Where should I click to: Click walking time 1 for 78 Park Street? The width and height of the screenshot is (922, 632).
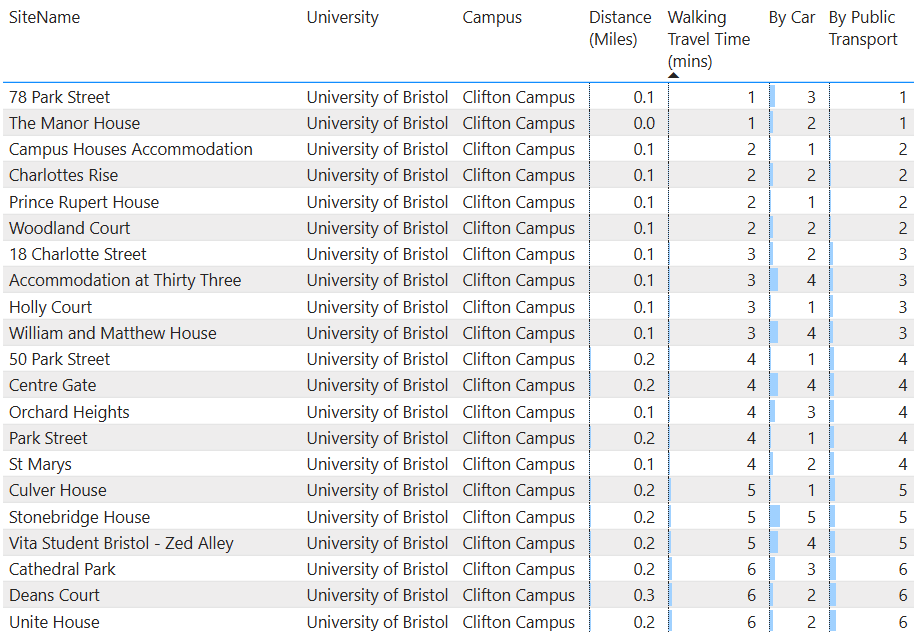[751, 97]
